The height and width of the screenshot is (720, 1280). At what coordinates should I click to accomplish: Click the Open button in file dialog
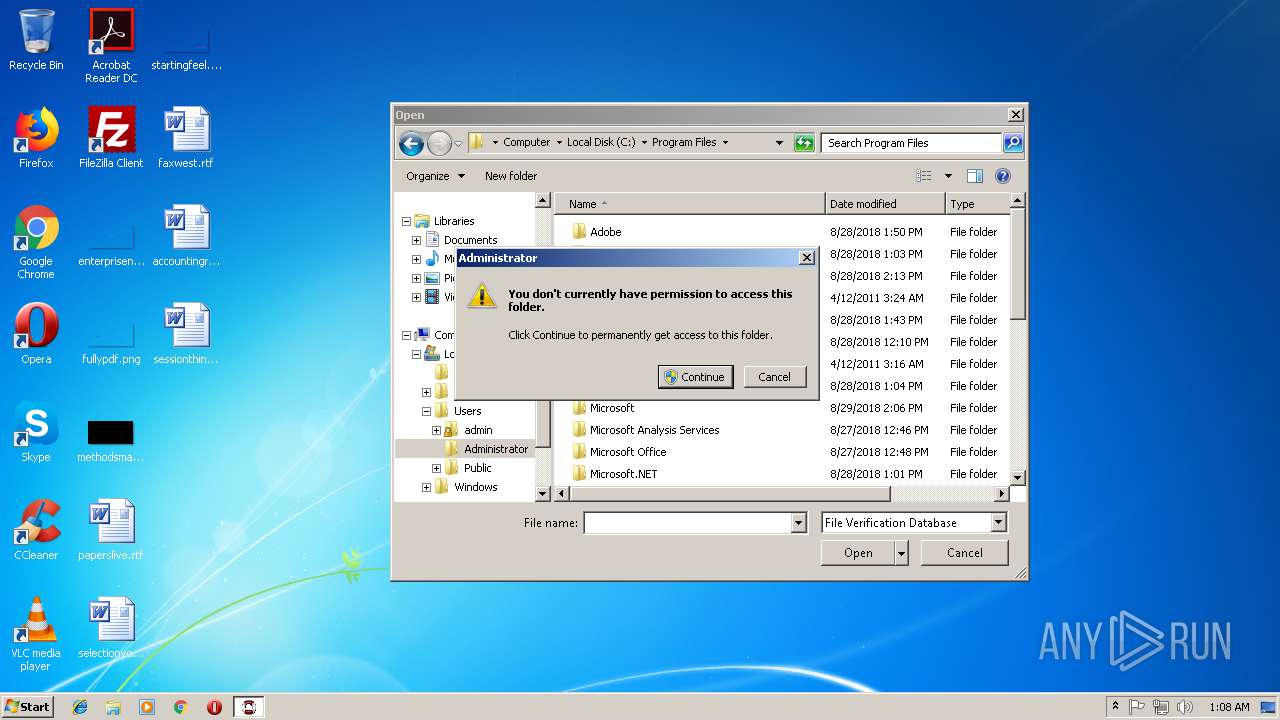tap(858, 553)
